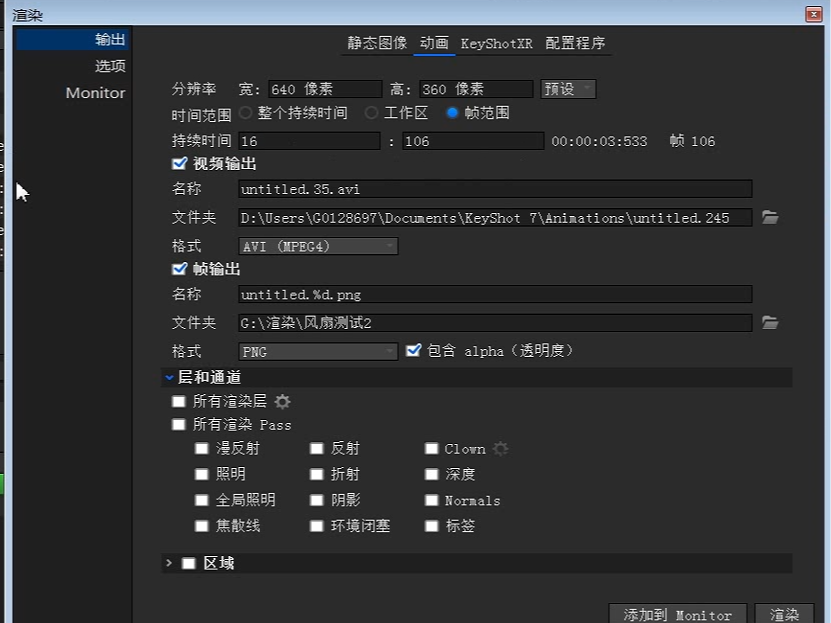
Task: Click the gear icon next to Clown pass
Action: pyautogui.click(x=500, y=449)
